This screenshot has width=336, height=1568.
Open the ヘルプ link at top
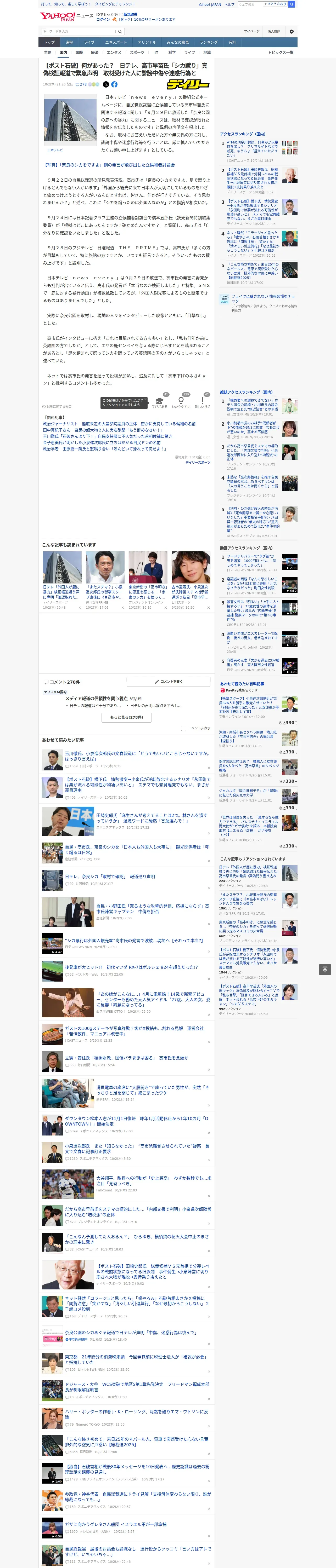pos(229,4)
